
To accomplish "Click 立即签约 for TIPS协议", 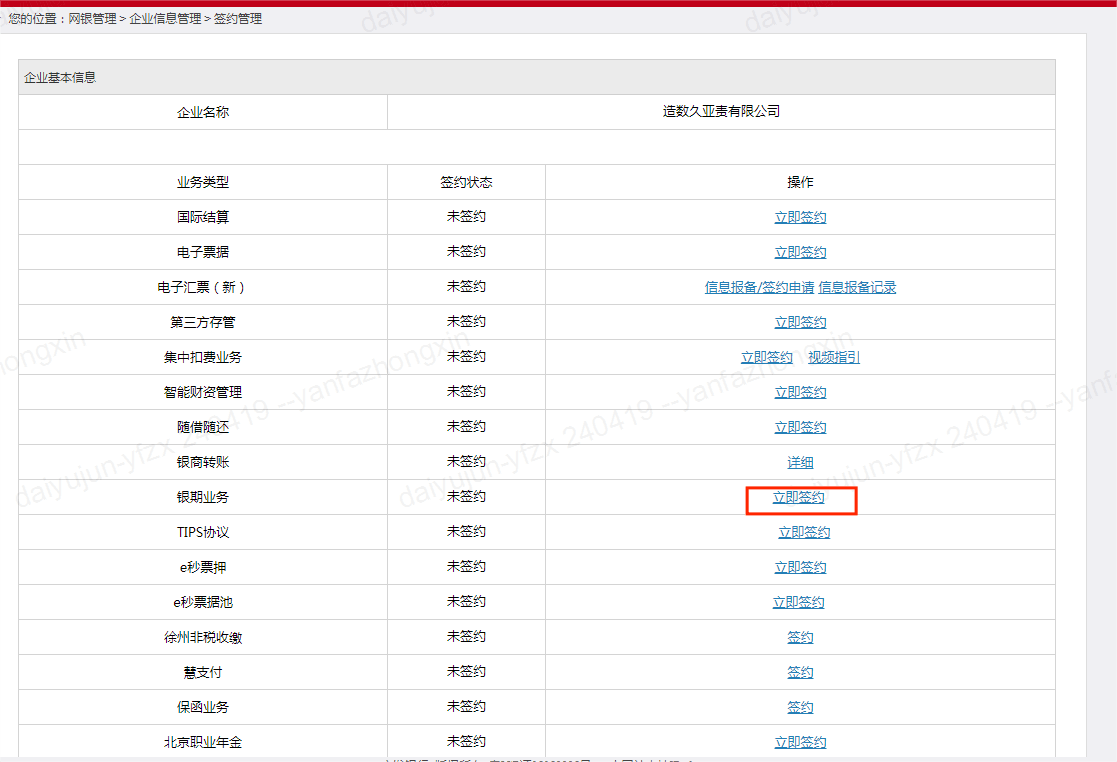I will 804,532.
